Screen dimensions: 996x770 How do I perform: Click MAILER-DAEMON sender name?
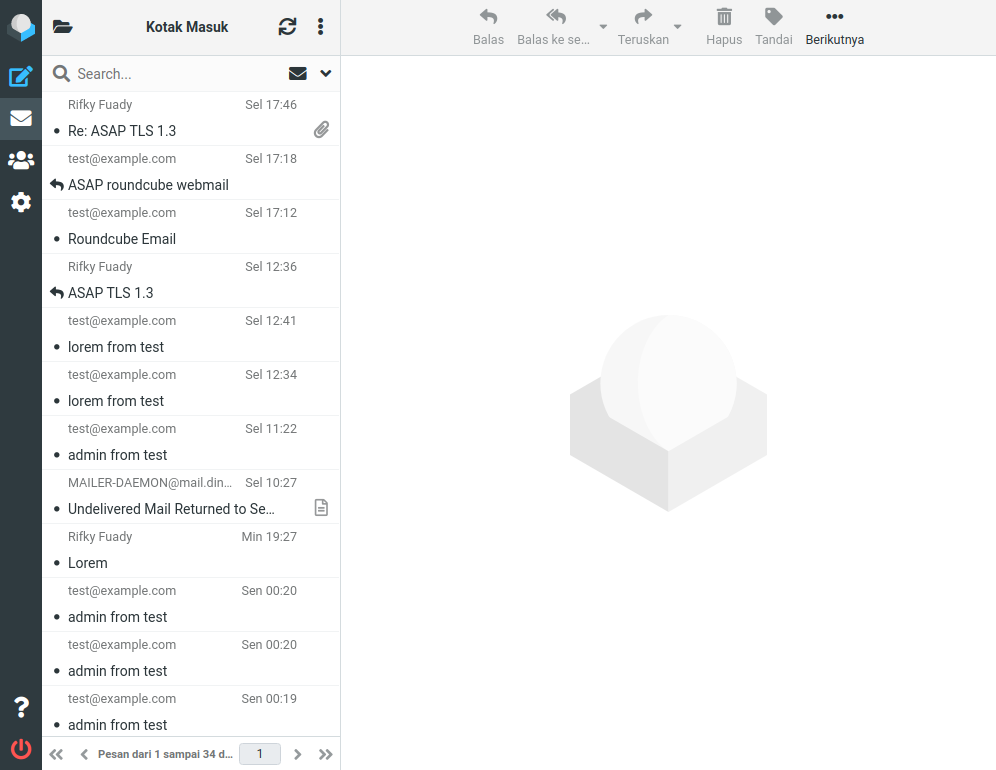click(x=150, y=482)
